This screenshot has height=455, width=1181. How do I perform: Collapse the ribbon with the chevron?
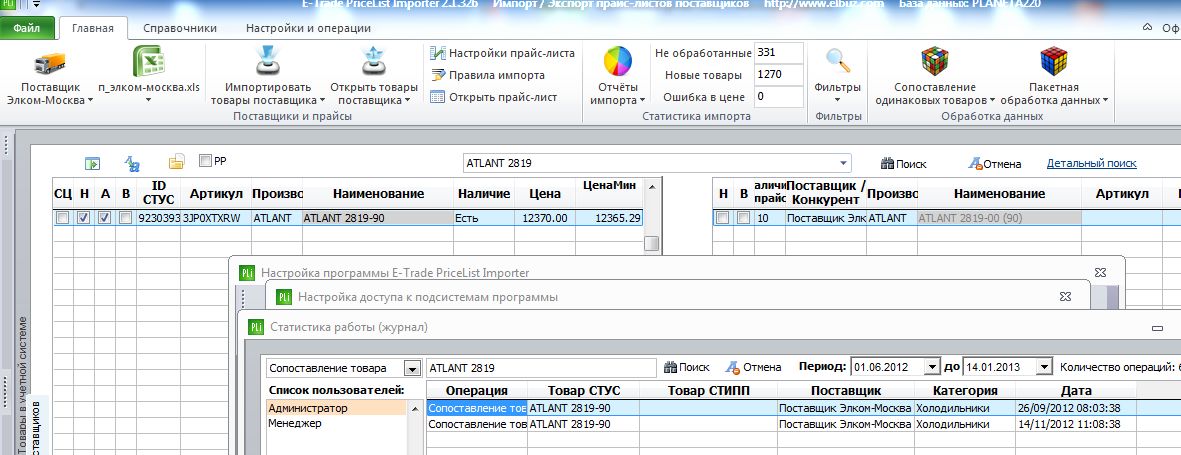(x=1147, y=27)
